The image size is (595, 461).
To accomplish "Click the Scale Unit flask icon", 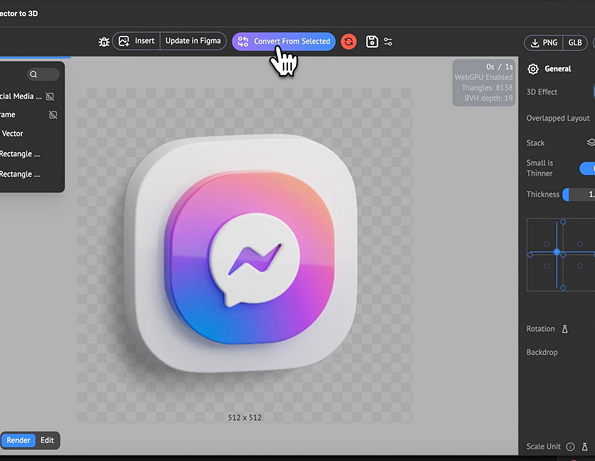I will click(585, 447).
